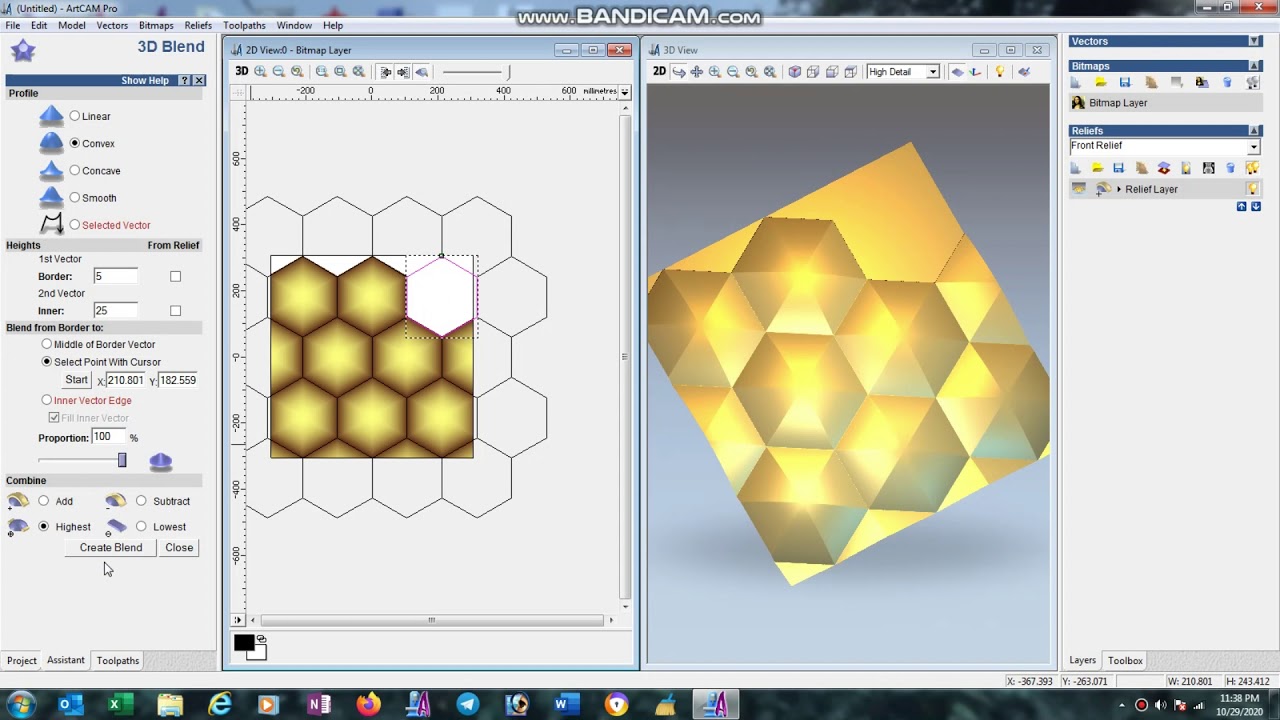Click the Create Blend button
1280x720 pixels.
(x=111, y=548)
